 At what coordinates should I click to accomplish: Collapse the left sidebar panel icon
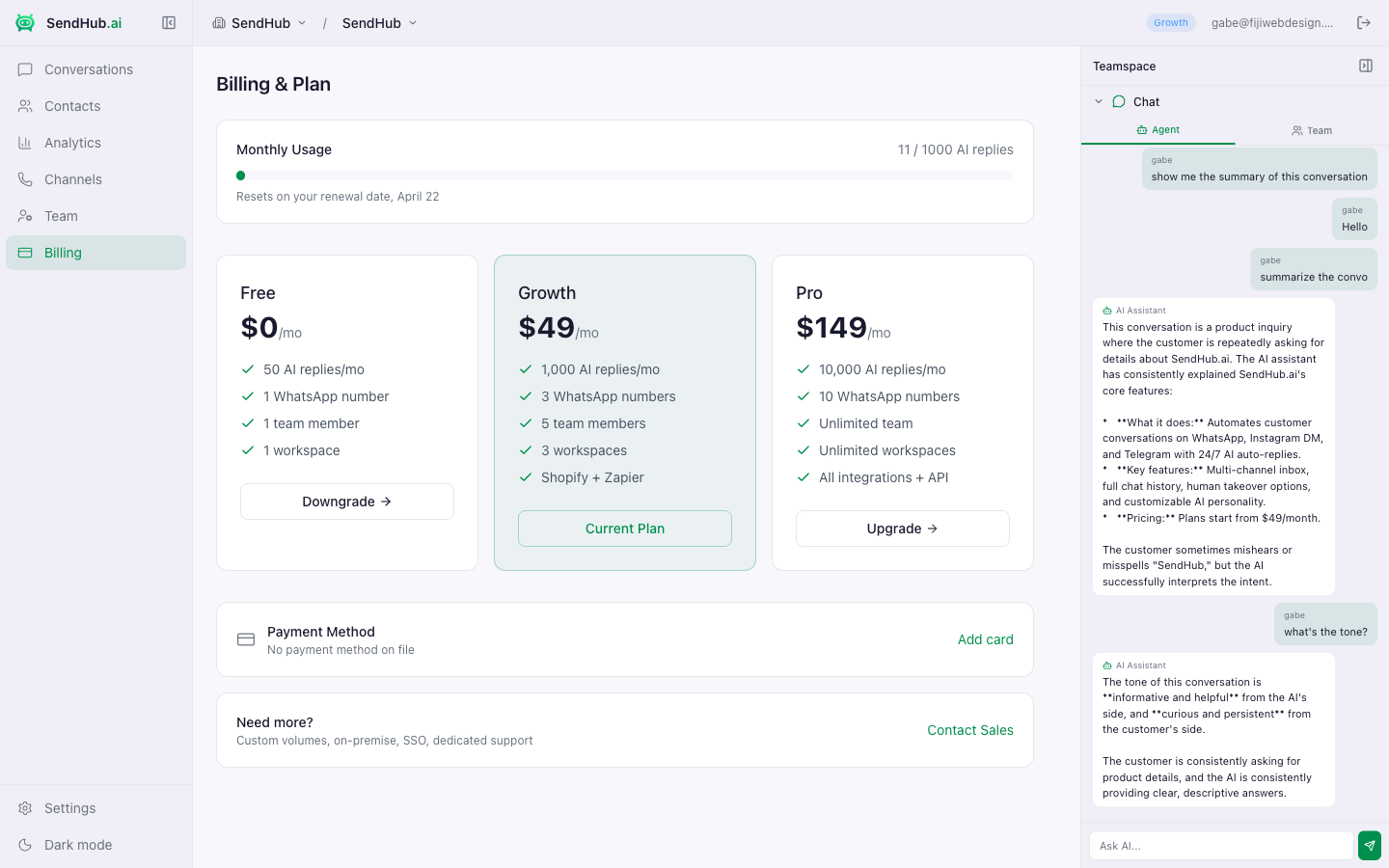point(169,23)
